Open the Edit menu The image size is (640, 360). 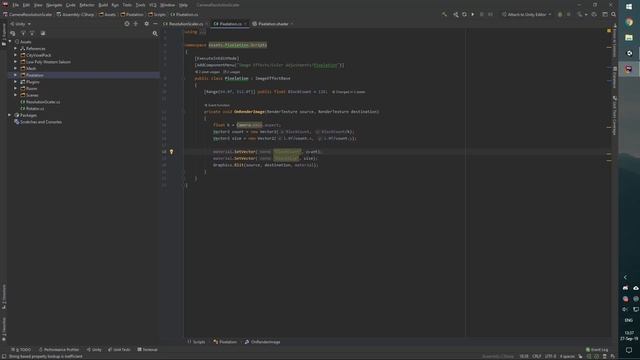26,5
